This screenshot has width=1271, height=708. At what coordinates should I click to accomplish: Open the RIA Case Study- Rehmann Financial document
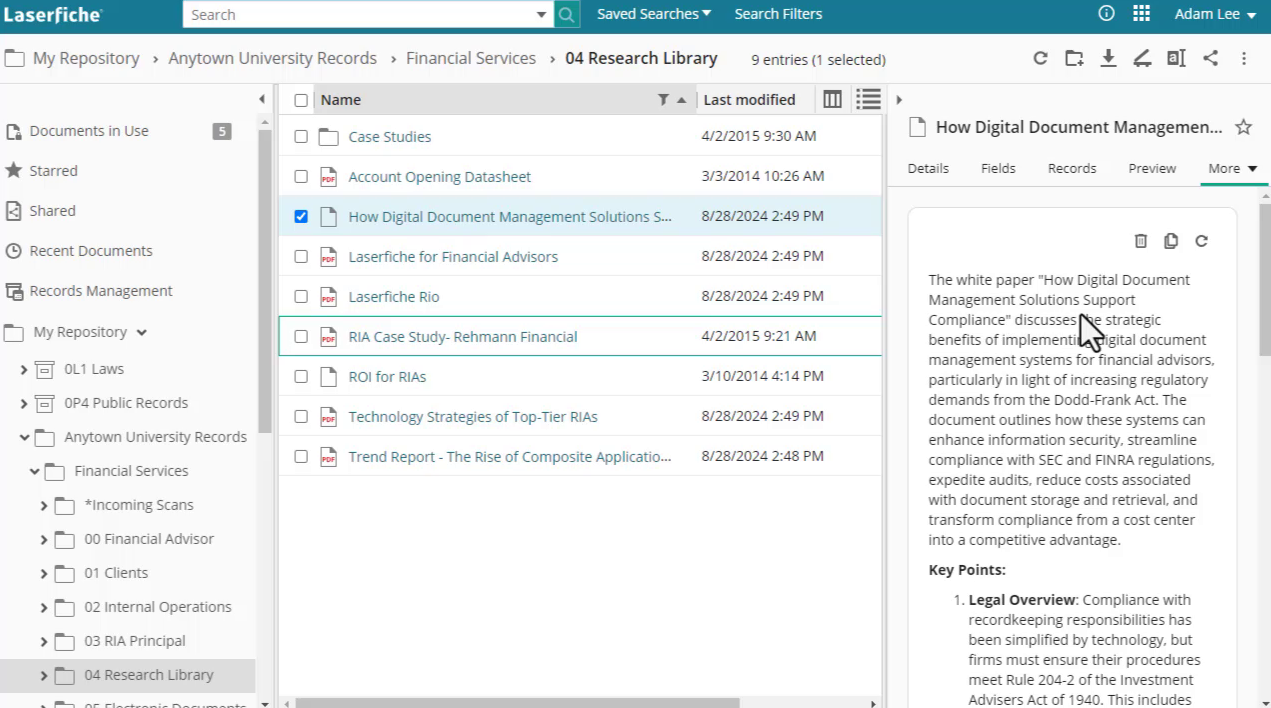point(462,336)
